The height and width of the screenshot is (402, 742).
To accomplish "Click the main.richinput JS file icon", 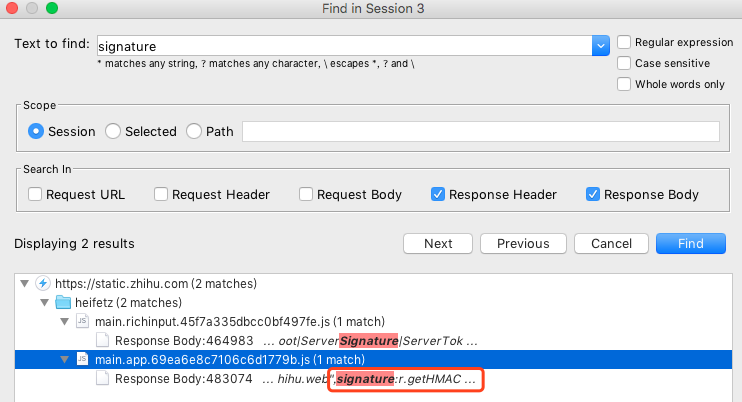I will [82, 321].
